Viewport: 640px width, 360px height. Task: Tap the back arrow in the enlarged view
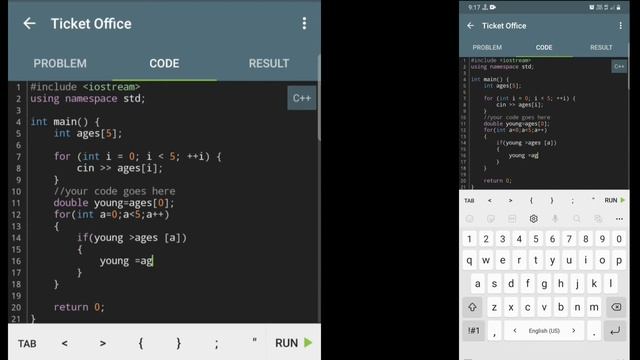(29, 24)
